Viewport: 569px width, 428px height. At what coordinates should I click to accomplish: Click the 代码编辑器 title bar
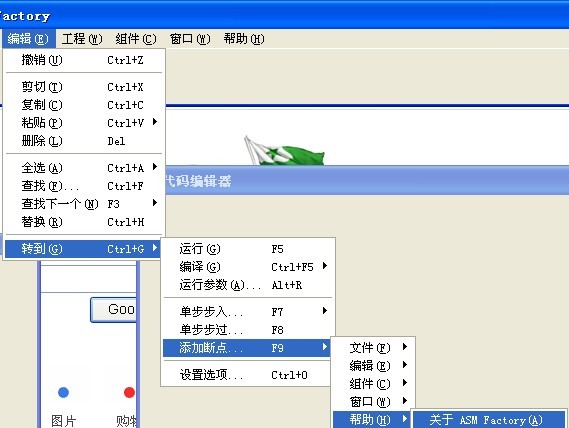click(x=367, y=180)
